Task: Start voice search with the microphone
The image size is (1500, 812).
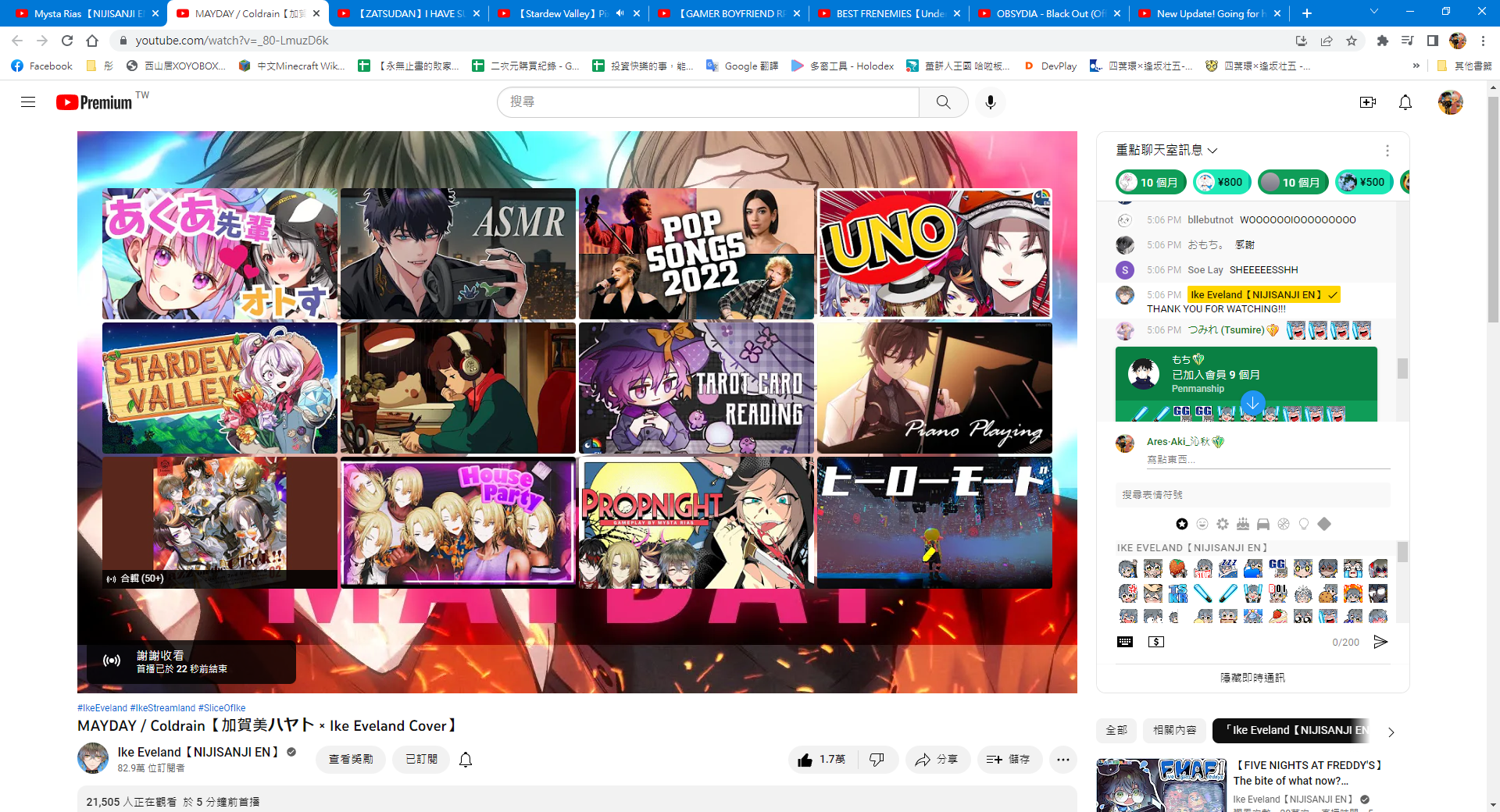Action: [x=991, y=102]
